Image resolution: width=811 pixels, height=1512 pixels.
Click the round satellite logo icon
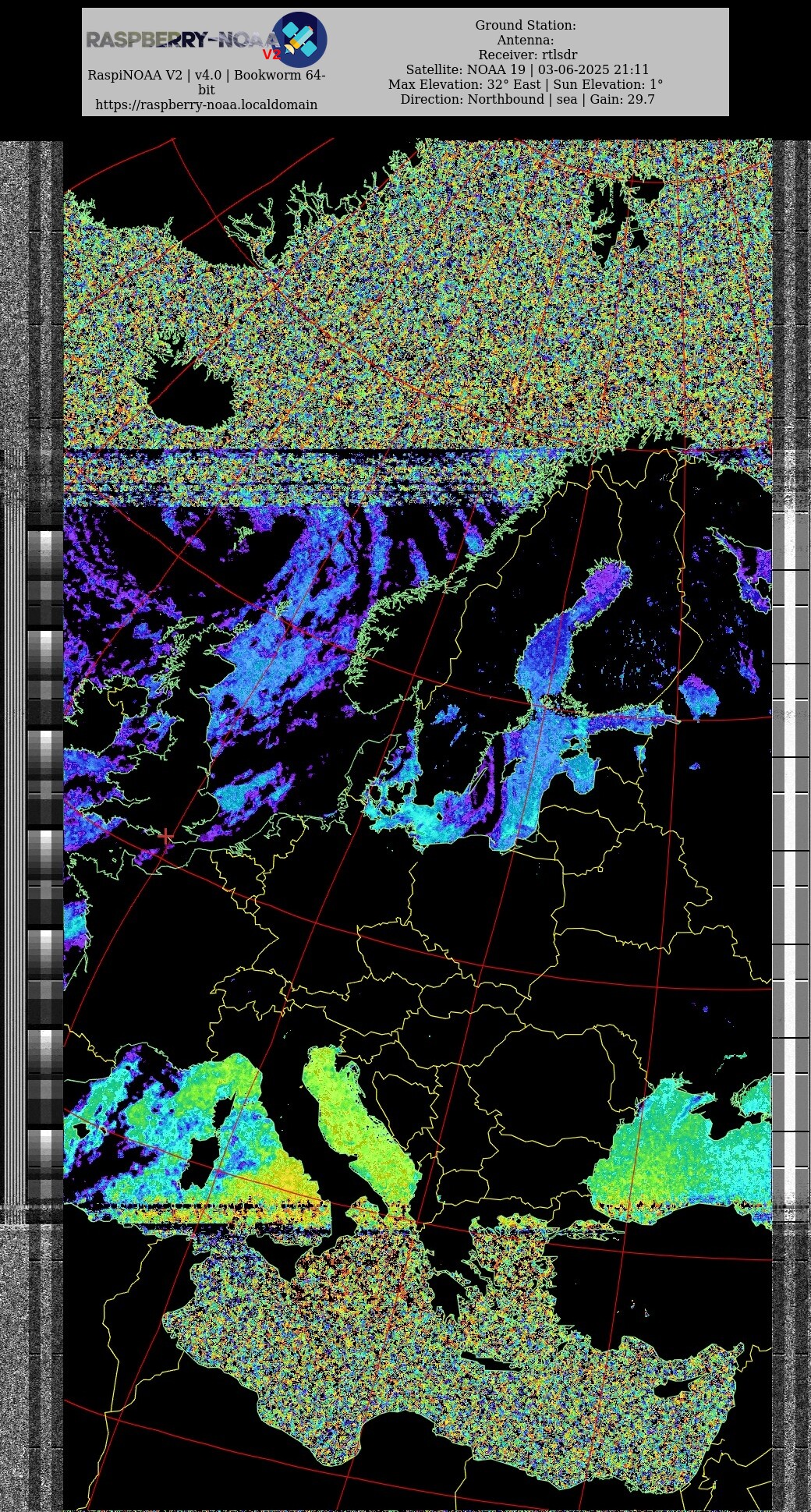[x=299, y=40]
